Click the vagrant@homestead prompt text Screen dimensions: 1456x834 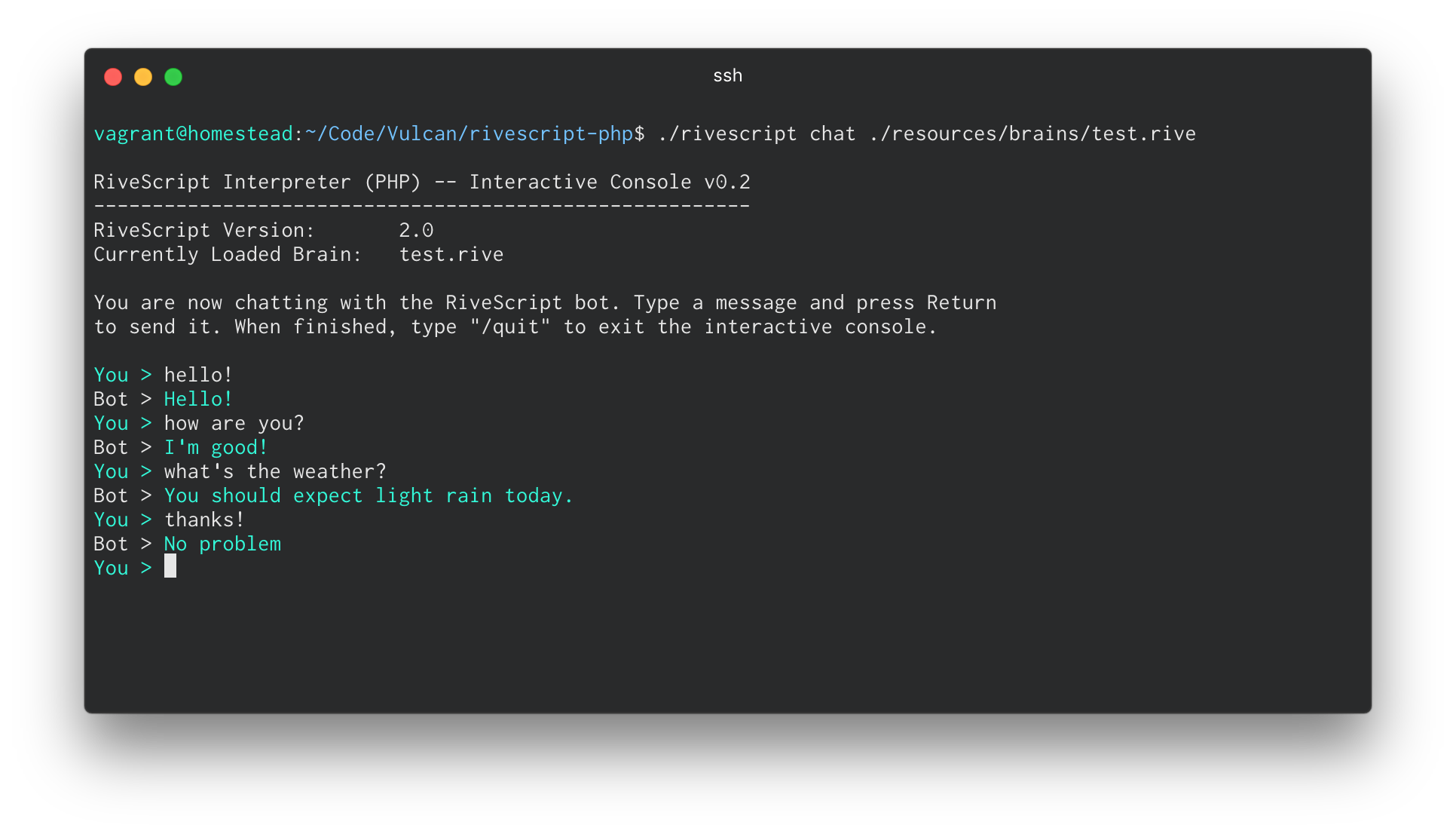click(x=193, y=133)
